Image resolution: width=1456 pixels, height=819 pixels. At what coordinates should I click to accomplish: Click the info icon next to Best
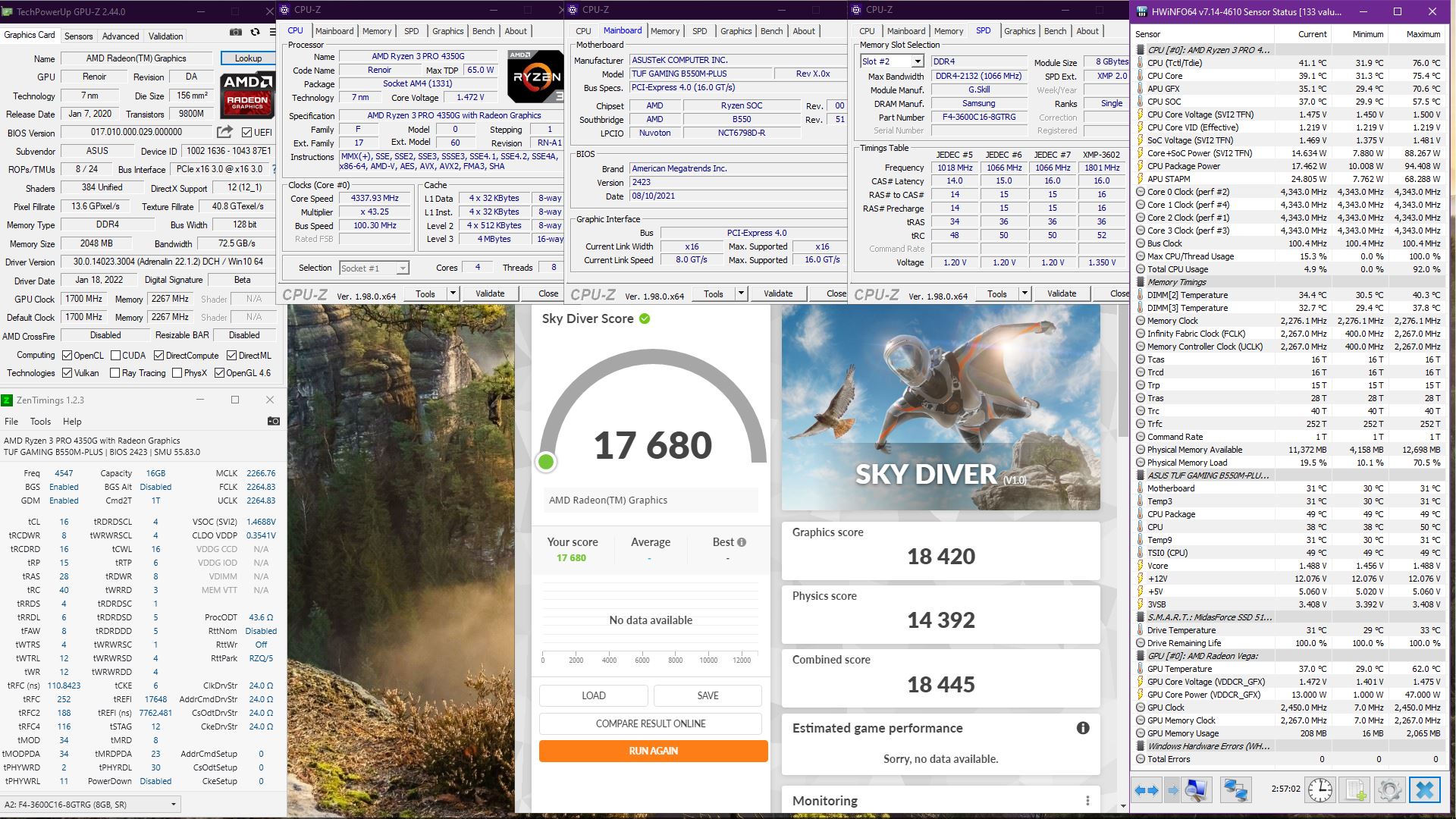[742, 542]
